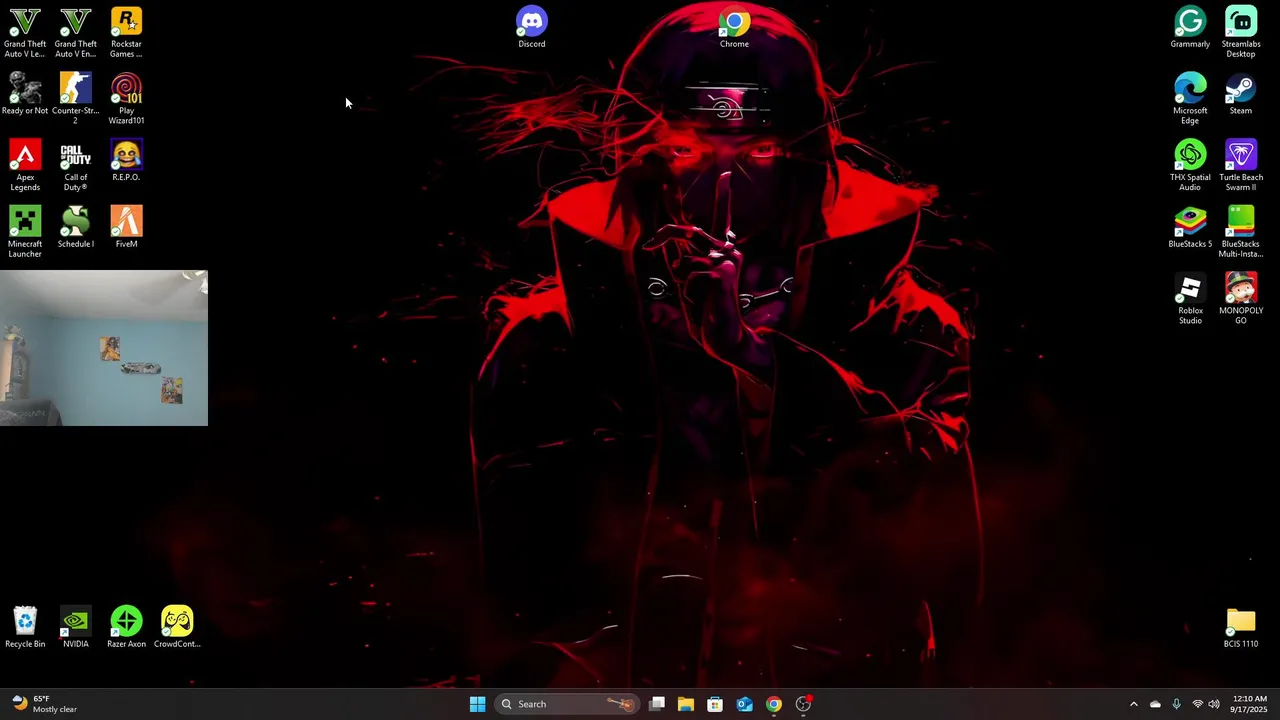Open the clock showing 12:10 AM

pyautogui.click(x=1250, y=704)
